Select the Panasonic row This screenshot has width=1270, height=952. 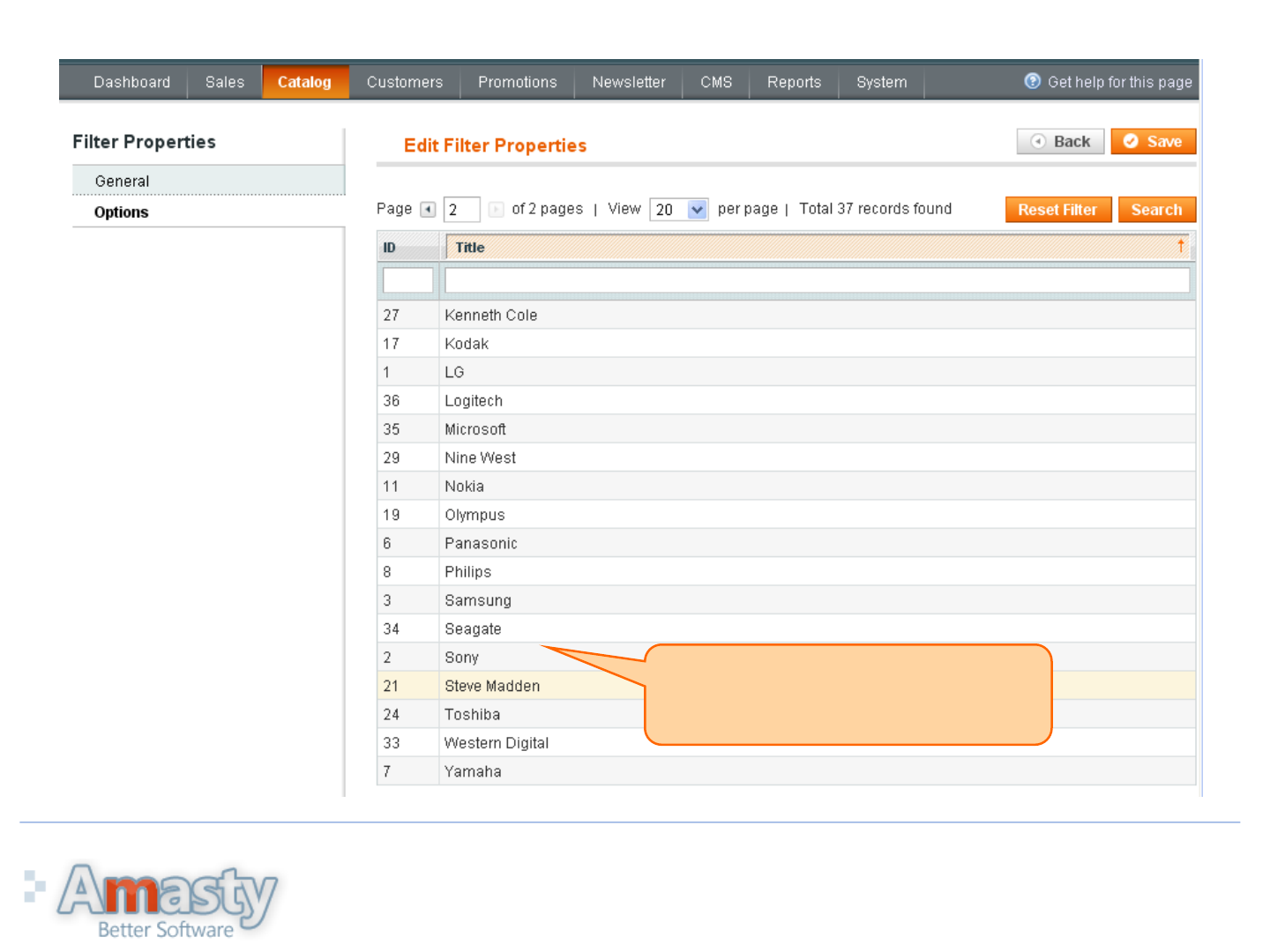pos(786,544)
